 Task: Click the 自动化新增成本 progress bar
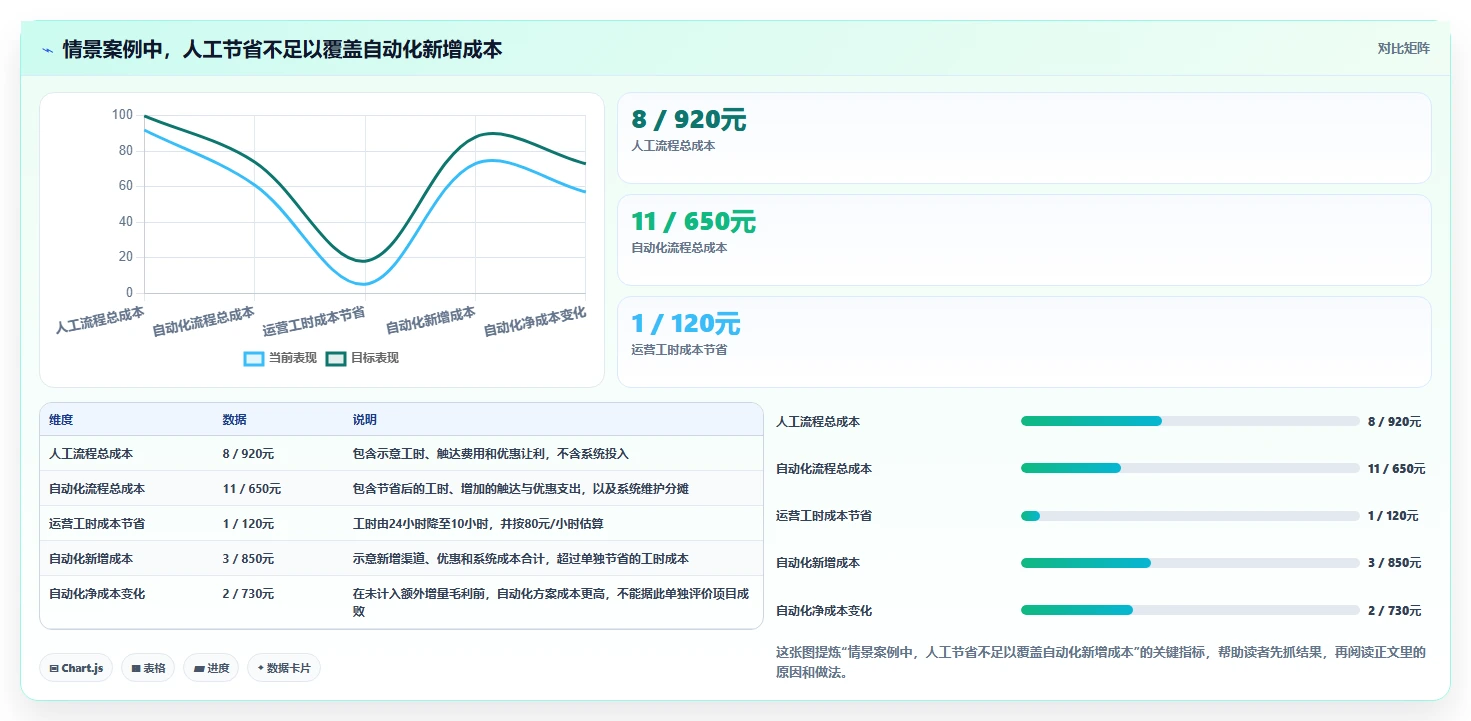tap(1190, 563)
